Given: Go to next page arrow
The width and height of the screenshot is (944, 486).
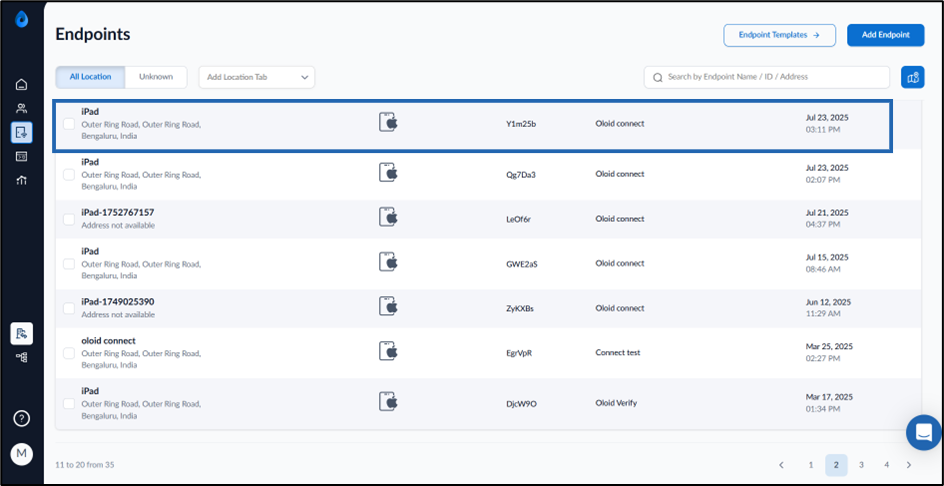Looking at the screenshot, I should click(909, 465).
